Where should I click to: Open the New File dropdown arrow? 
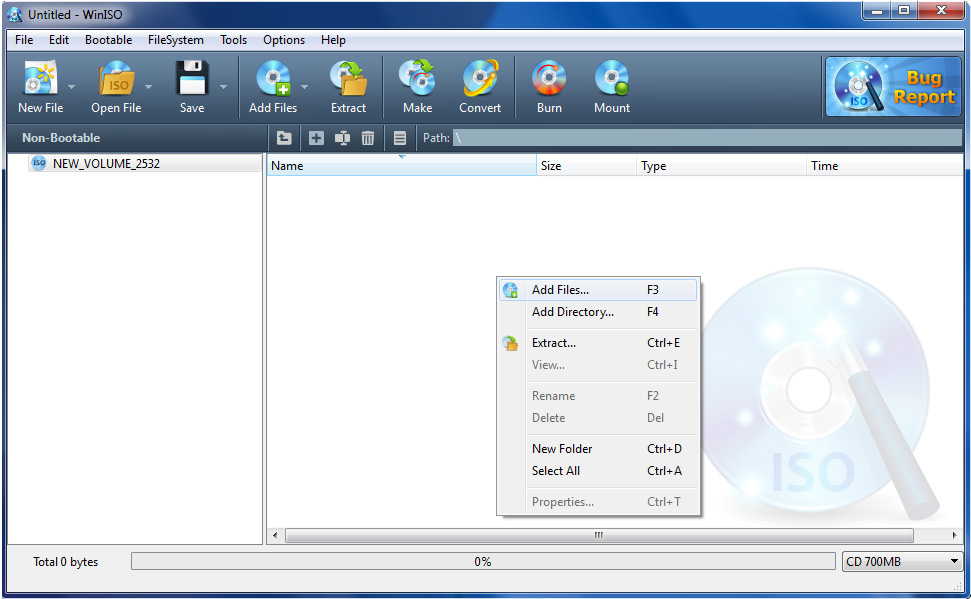click(x=71, y=87)
